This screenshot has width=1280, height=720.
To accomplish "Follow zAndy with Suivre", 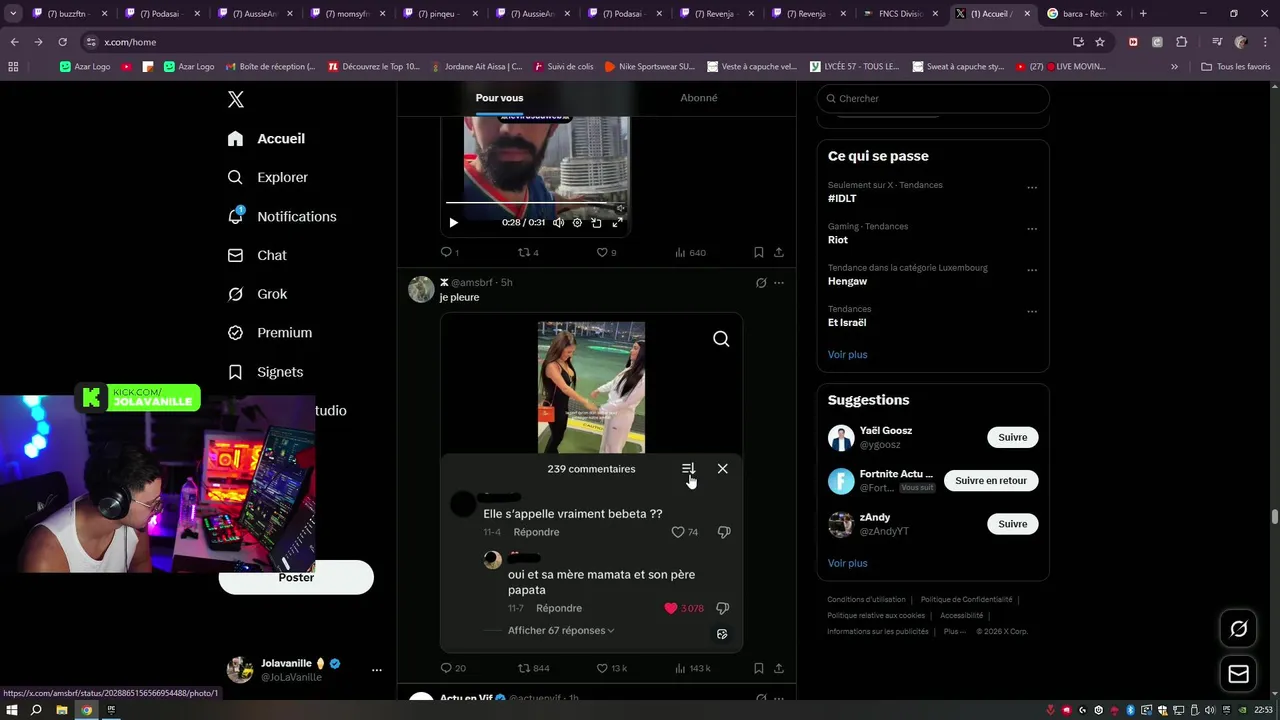I will pos(1012,524).
